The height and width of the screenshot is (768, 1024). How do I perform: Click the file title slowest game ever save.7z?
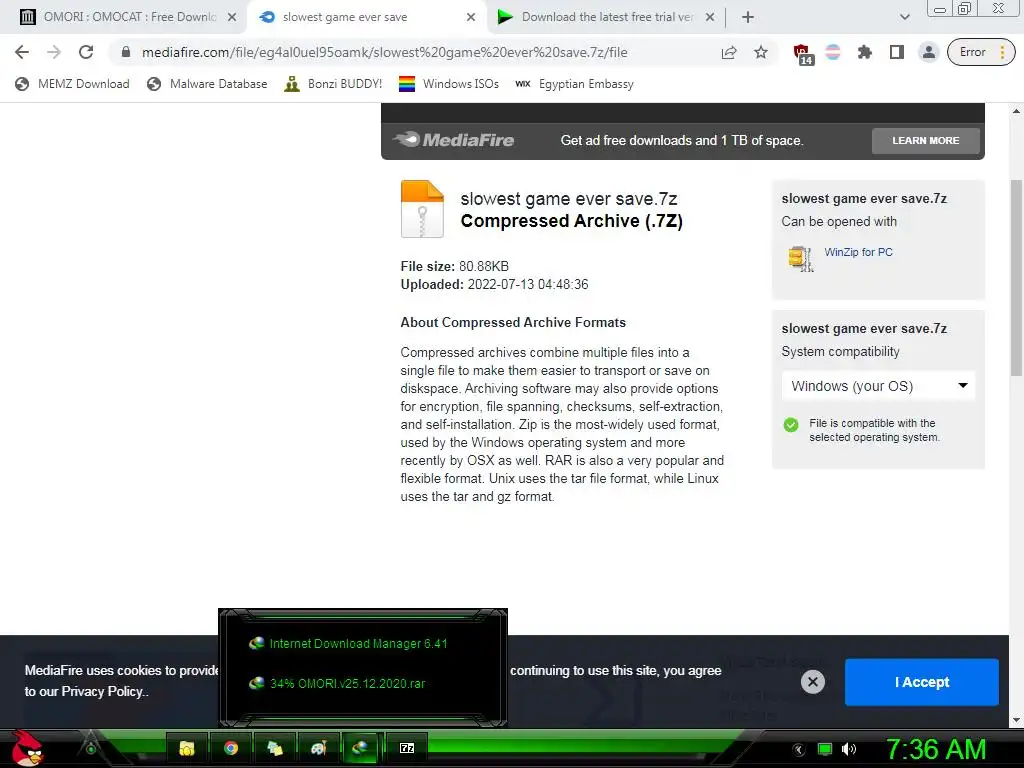pos(568,199)
